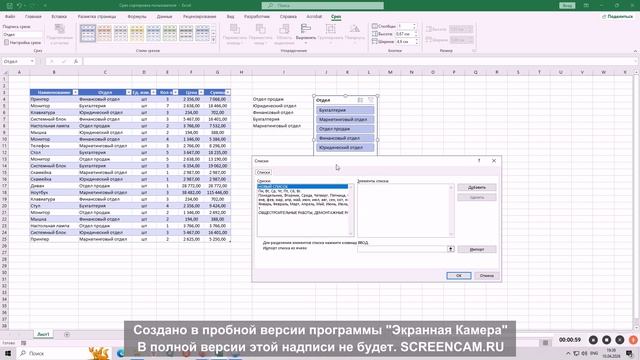The image size is (640, 360).
Task: Open the Align dropdown arrow
Action: [306, 42]
